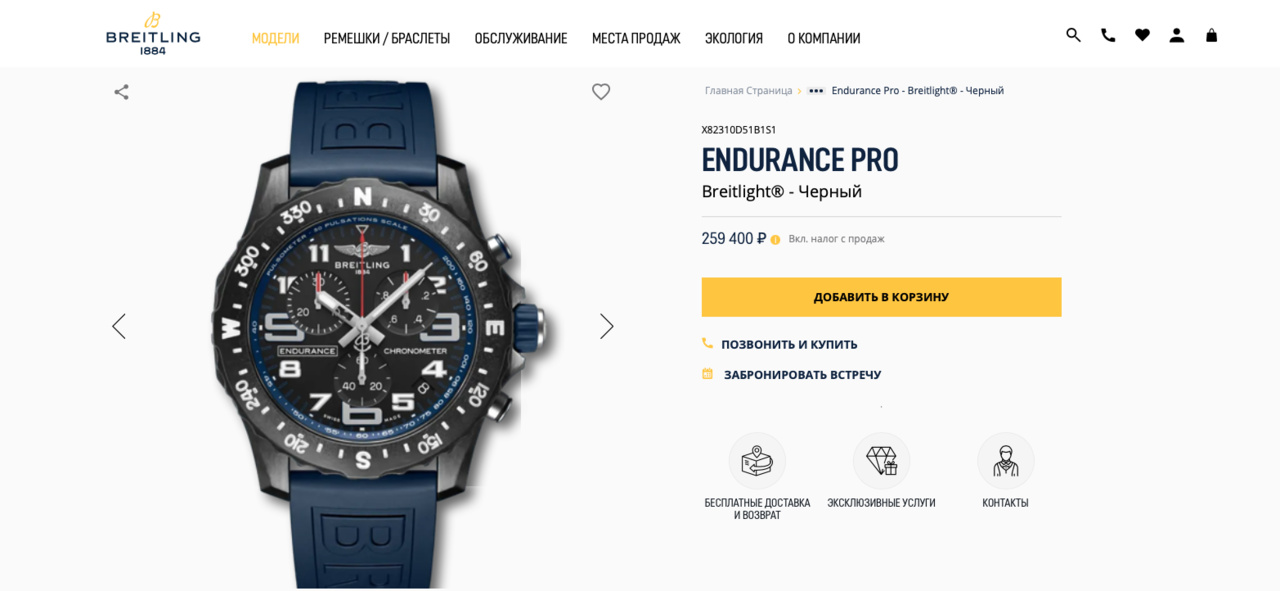Click the free delivery and returns icon
Viewport: 1280px width, 591px height.
pyautogui.click(x=757, y=461)
